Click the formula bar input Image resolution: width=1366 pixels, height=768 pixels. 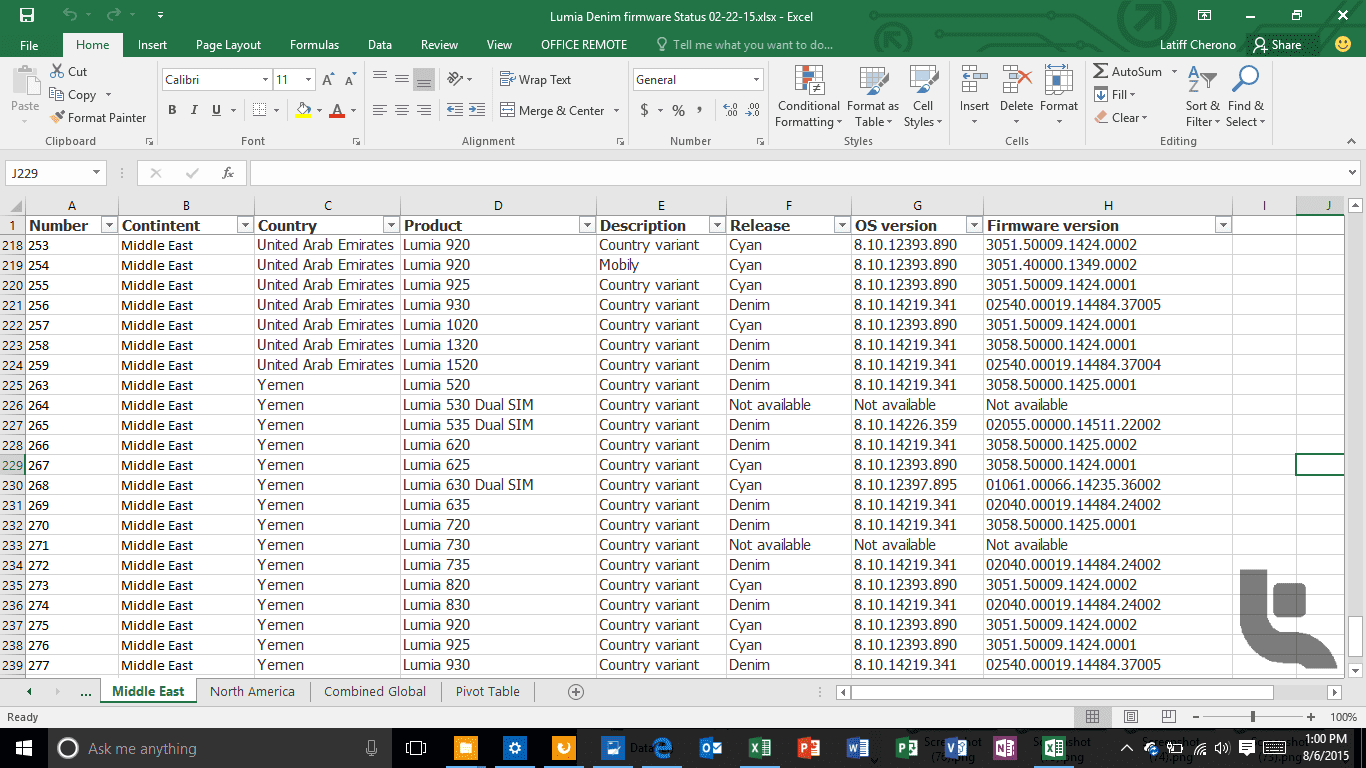pyautogui.click(x=795, y=173)
